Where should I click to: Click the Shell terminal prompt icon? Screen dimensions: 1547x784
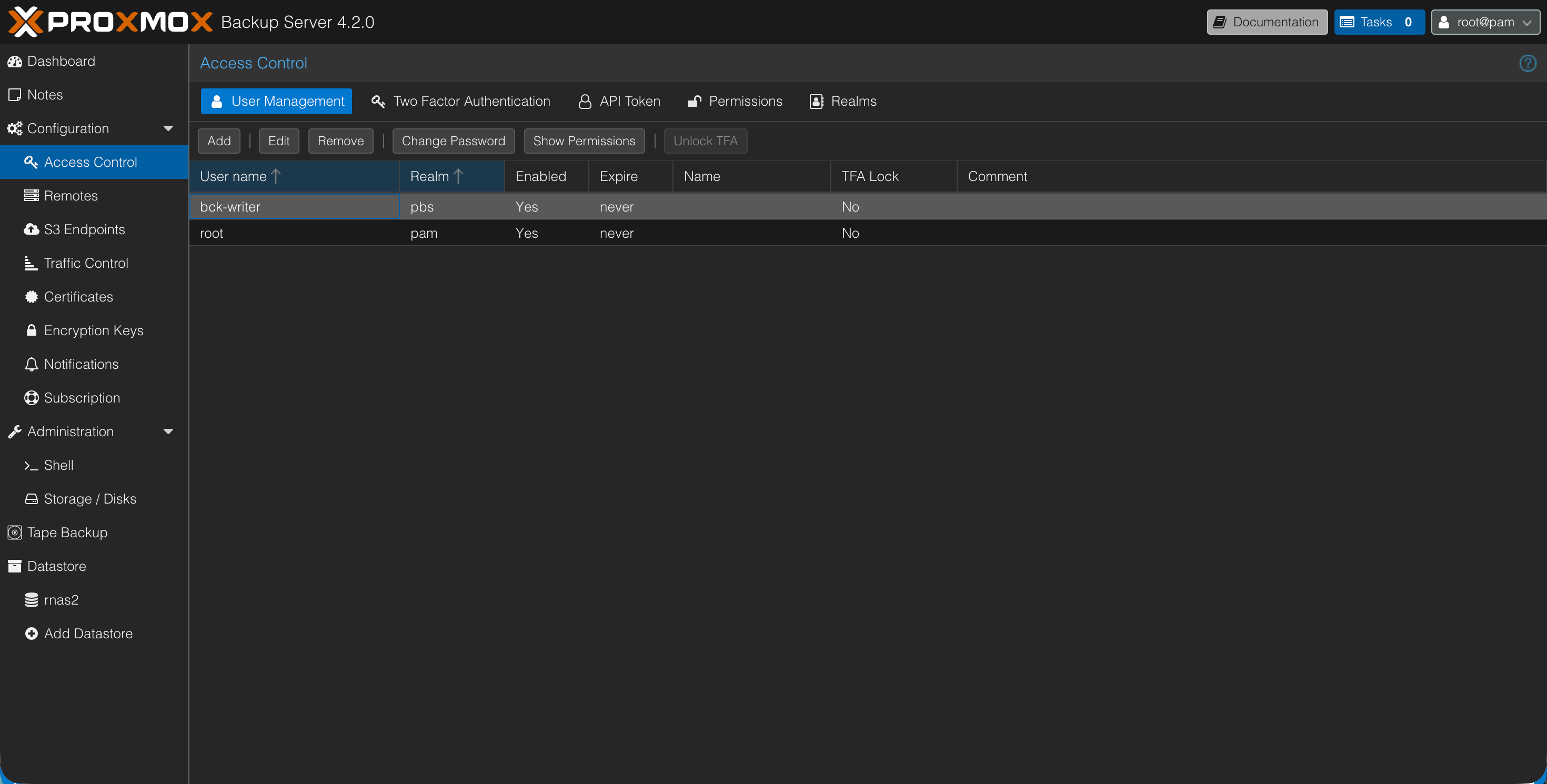(31, 465)
